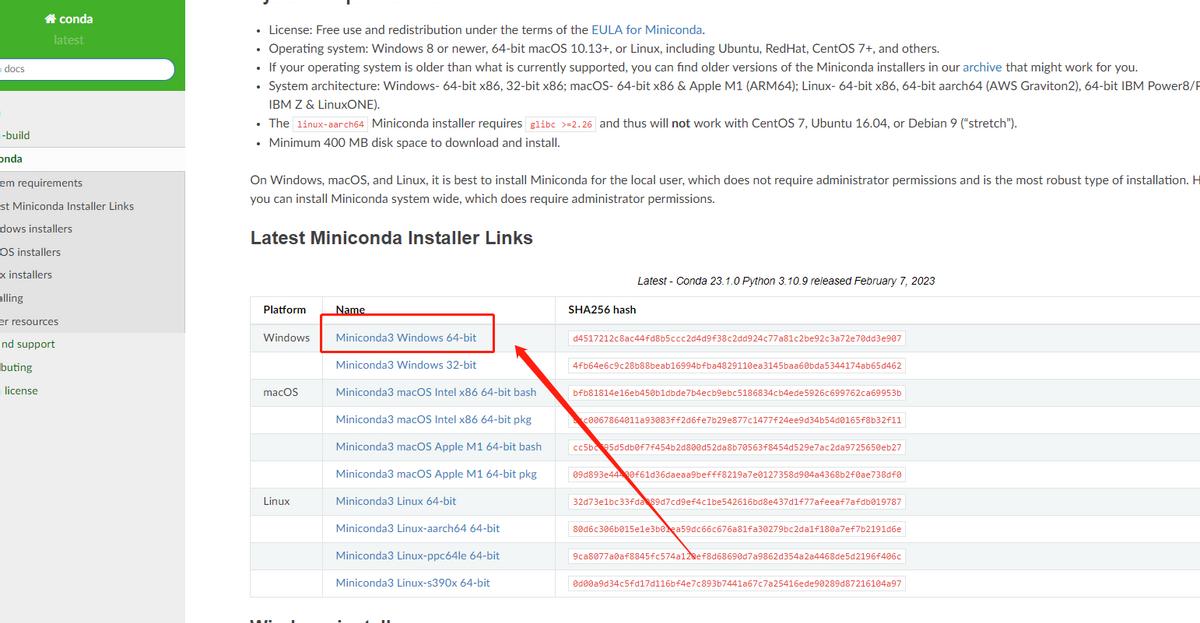Select SHA256 hash for Windows 64-bit
The height and width of the screenshot is (623, 1200).
pos(737,338)
